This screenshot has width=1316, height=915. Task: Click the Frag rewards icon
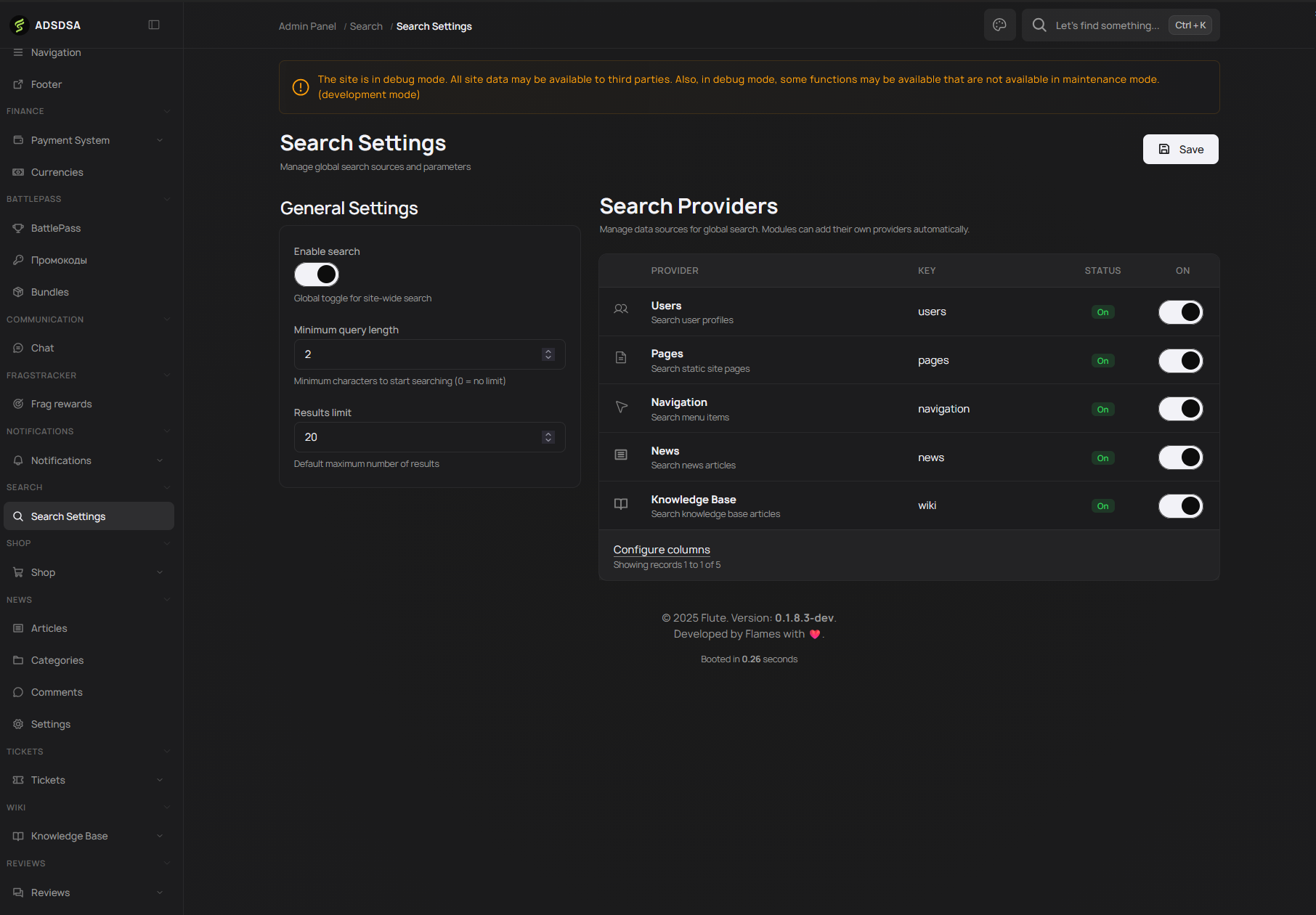coord(18,403)
